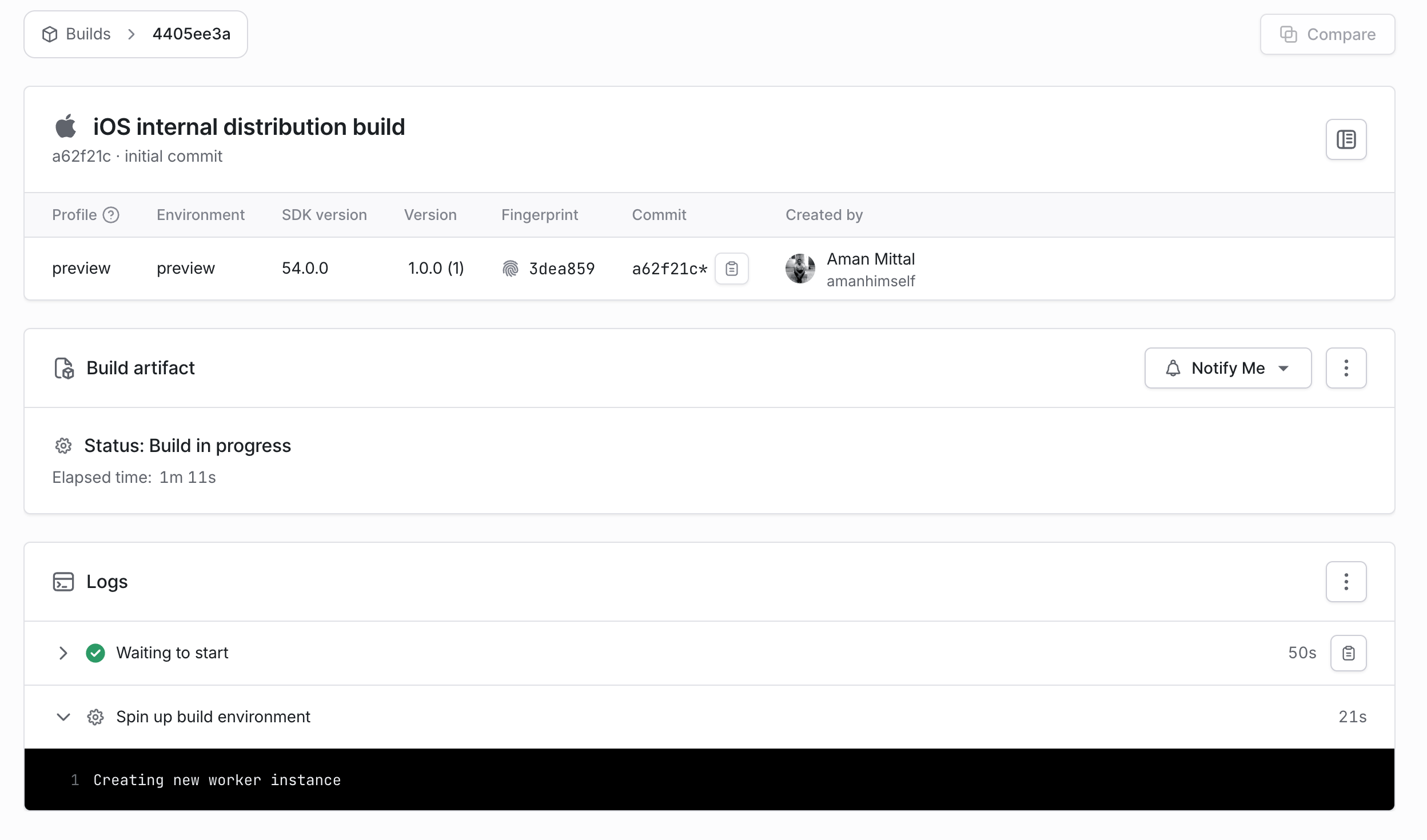Click the fingerprint icon beside 3dea859
The image size is (1427, 840).
[x=510, y=269]
